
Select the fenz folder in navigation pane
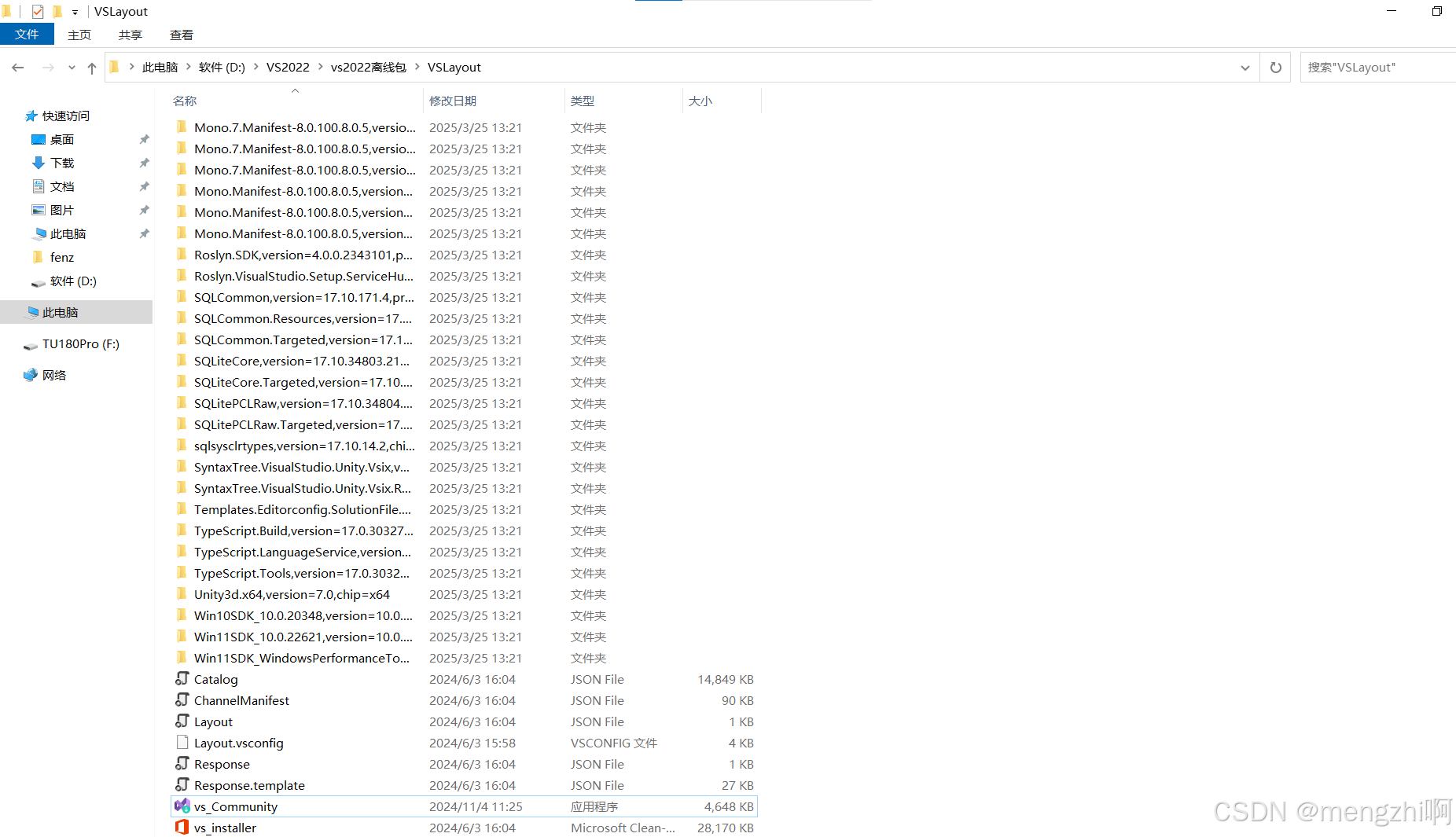(62, 257)
